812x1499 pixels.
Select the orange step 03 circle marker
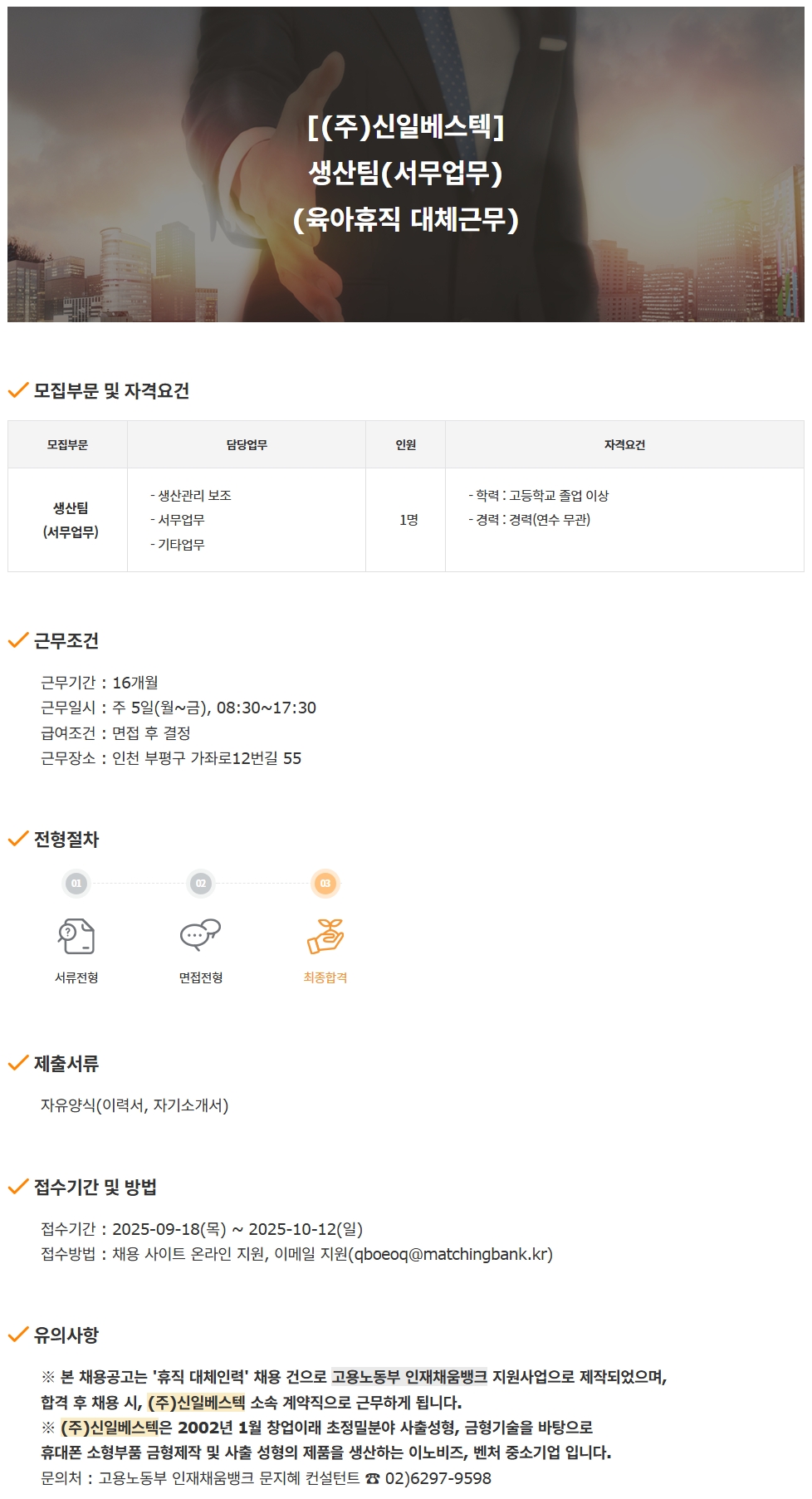pos(325,884)
